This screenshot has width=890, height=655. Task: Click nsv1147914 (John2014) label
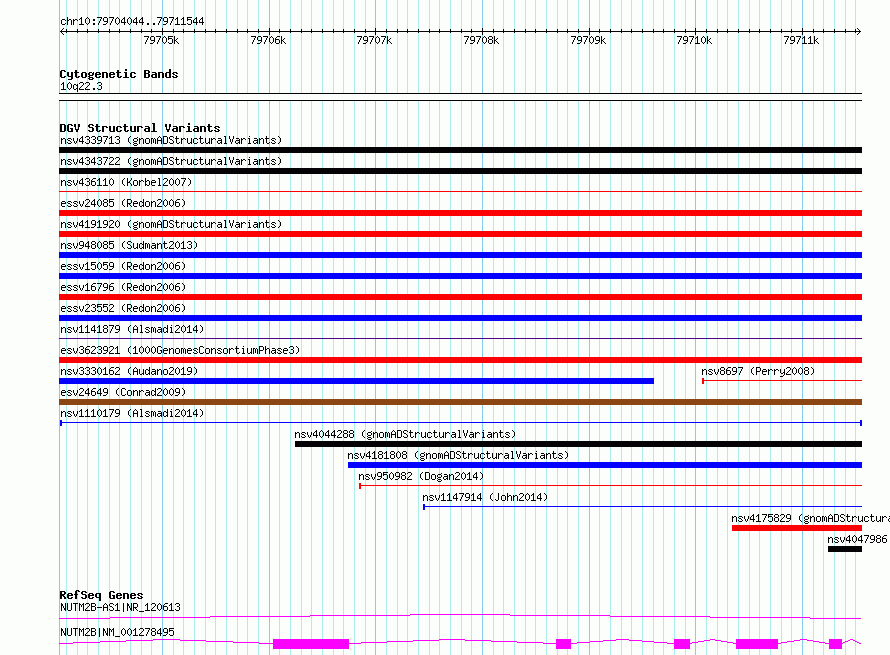point(485,497)
